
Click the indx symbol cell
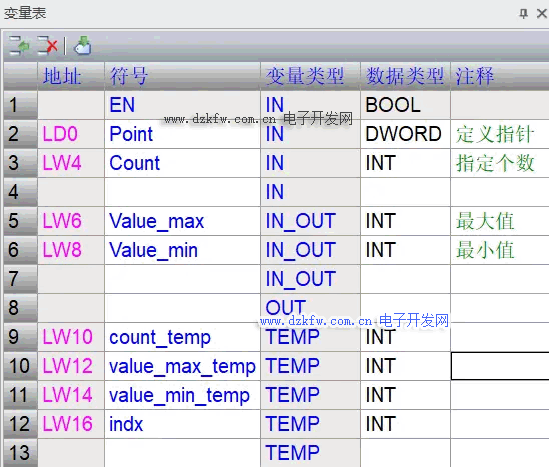click(x=182, y=424)
